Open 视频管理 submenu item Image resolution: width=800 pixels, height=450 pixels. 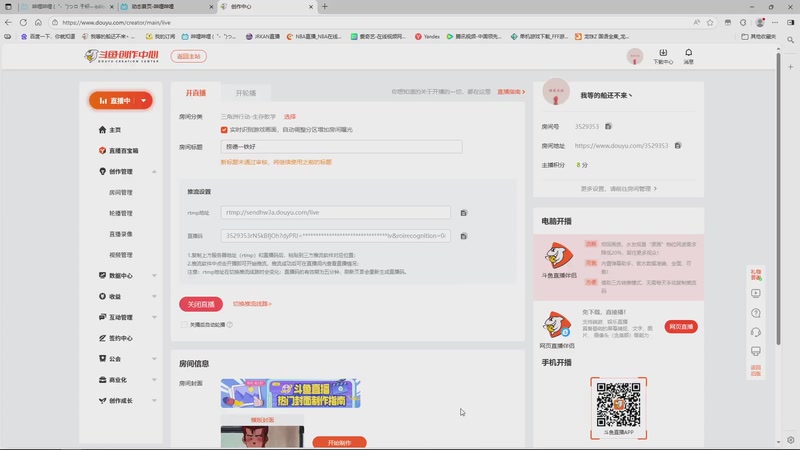121,255
